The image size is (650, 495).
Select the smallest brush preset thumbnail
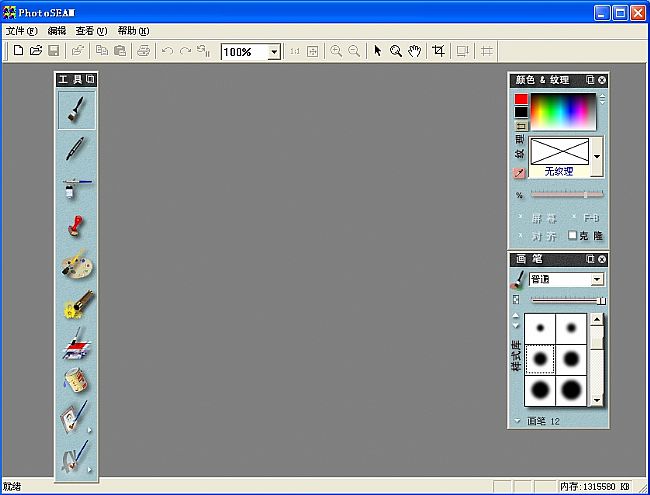pyautogui.click(x=540, y=328)
